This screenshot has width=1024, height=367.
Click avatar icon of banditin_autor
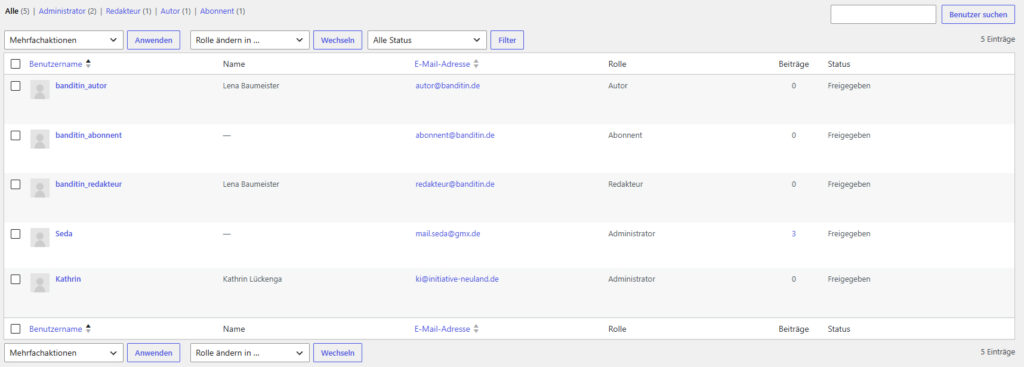coord(40,90)
